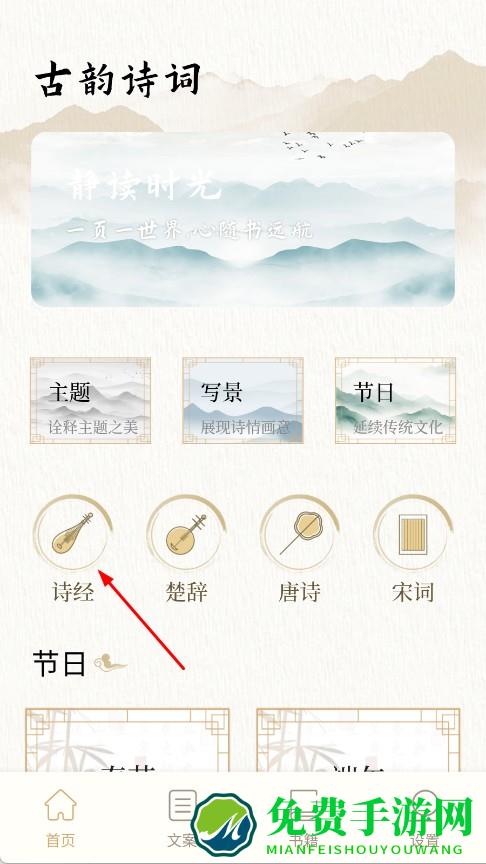Tap the cloud ornament beside 节日 heading

(x=110, y=662)
